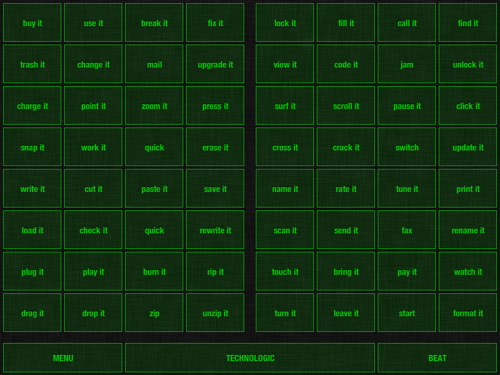Select the 'tune it' pad

tap(407, 189)
